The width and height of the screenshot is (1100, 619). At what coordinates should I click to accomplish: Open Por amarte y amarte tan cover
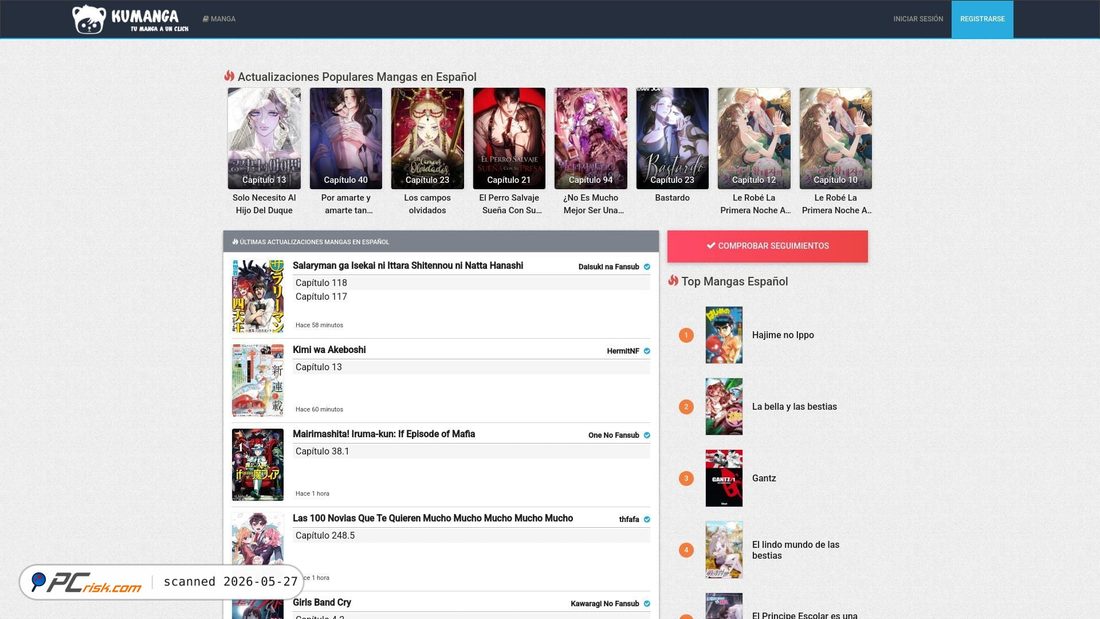(x=346, y=138)
